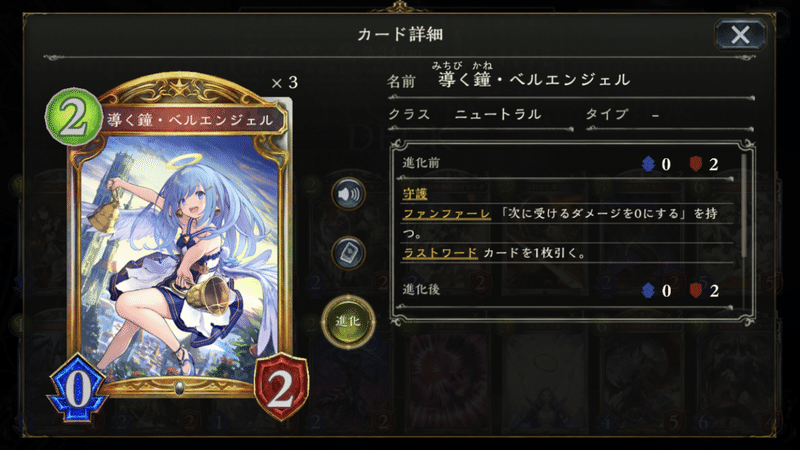Open the ファンファーレ keyword link
Viewport: 800px width, 450px height.
446,214
